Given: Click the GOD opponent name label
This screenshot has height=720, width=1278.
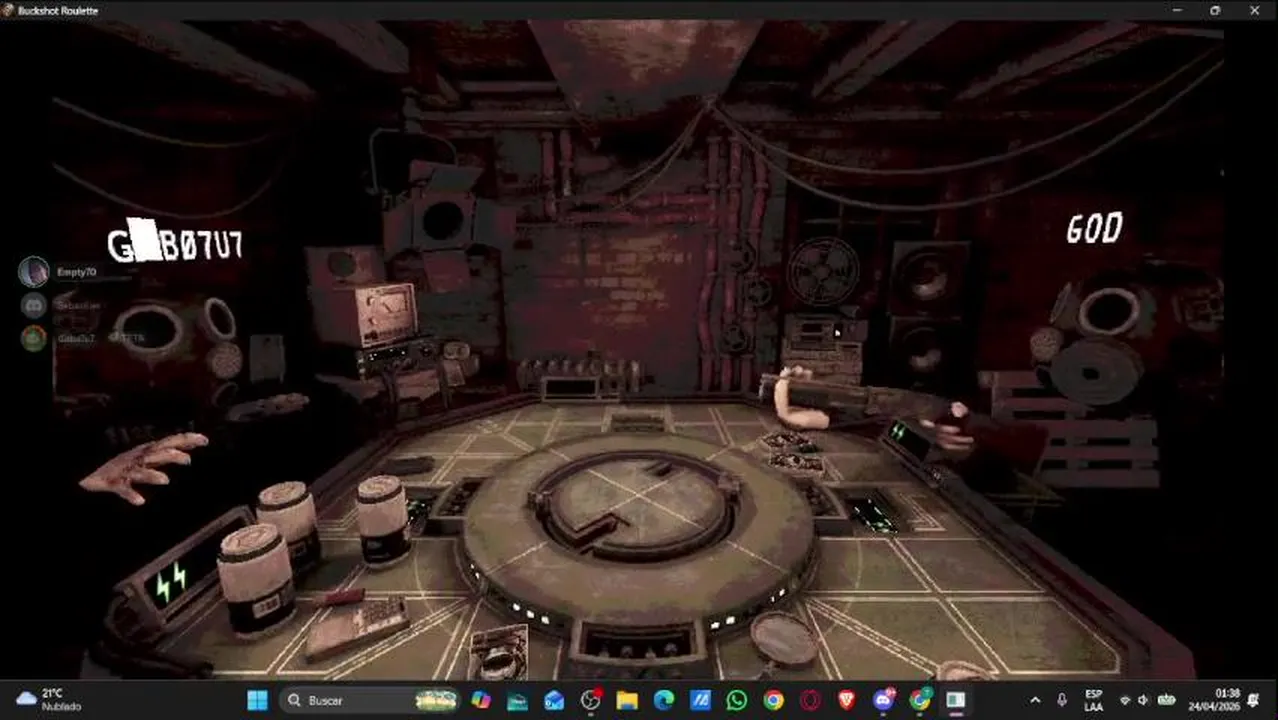Looking at the screenshot, I should pyautogui.click(x=1094, y=229).
